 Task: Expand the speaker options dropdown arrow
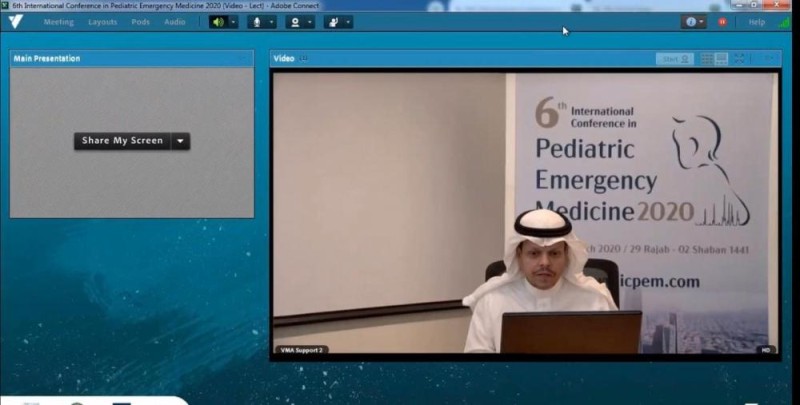coord(233,22)
